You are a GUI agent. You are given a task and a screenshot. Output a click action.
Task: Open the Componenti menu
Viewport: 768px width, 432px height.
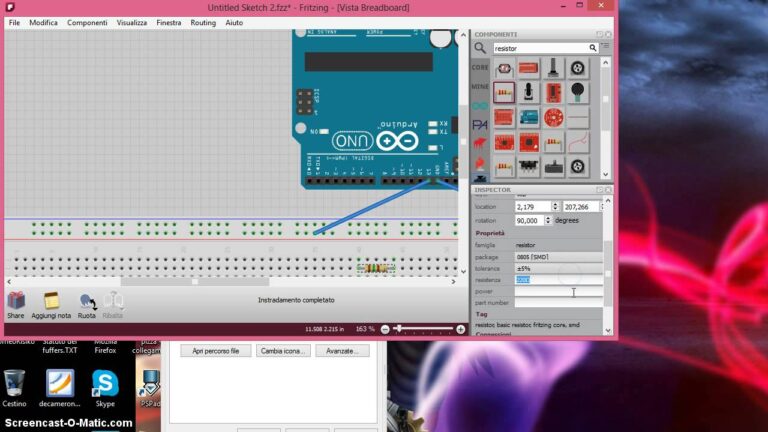(x=87, y=23)
